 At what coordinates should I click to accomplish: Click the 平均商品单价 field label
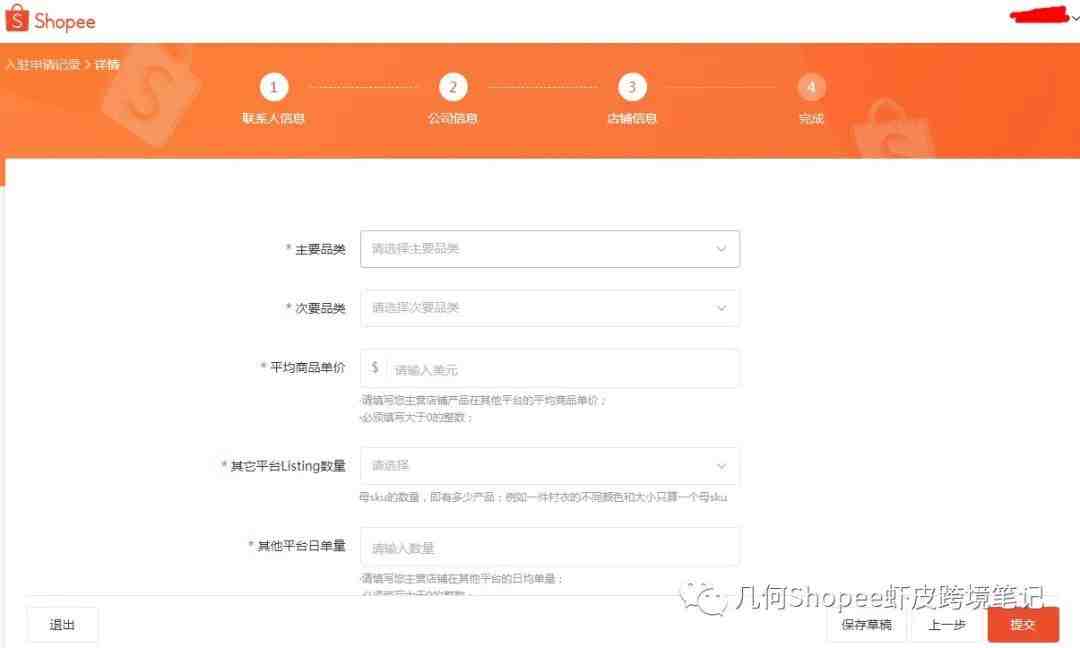(307, 367)
